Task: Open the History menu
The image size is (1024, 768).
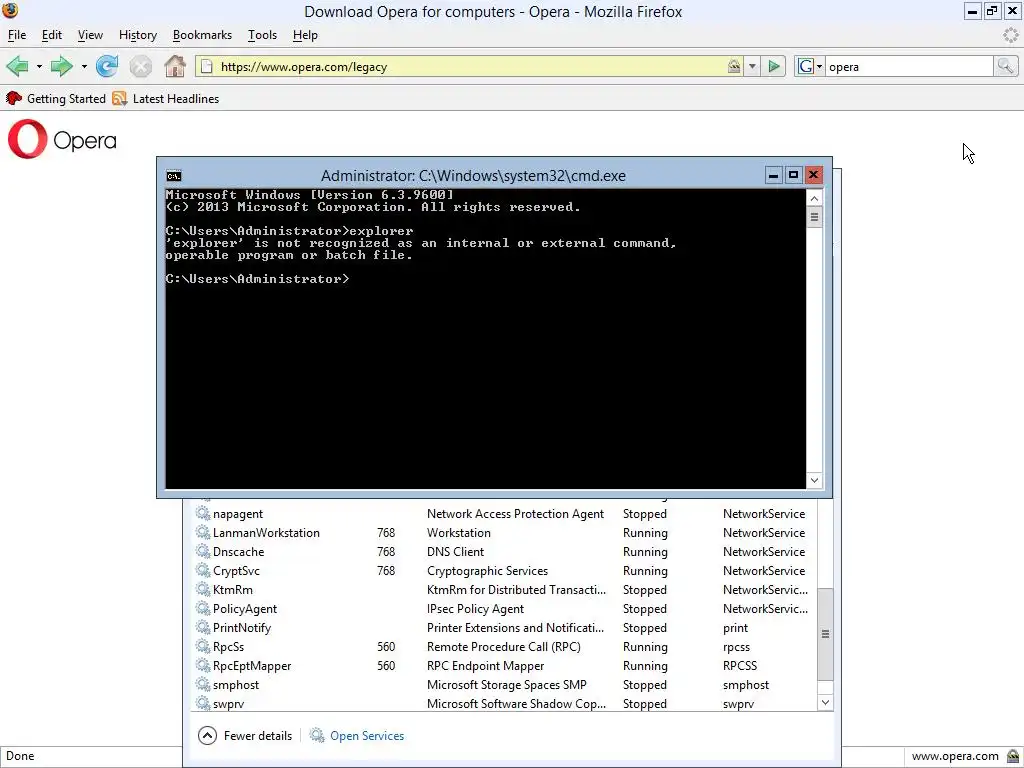Action: coord(138,35)
